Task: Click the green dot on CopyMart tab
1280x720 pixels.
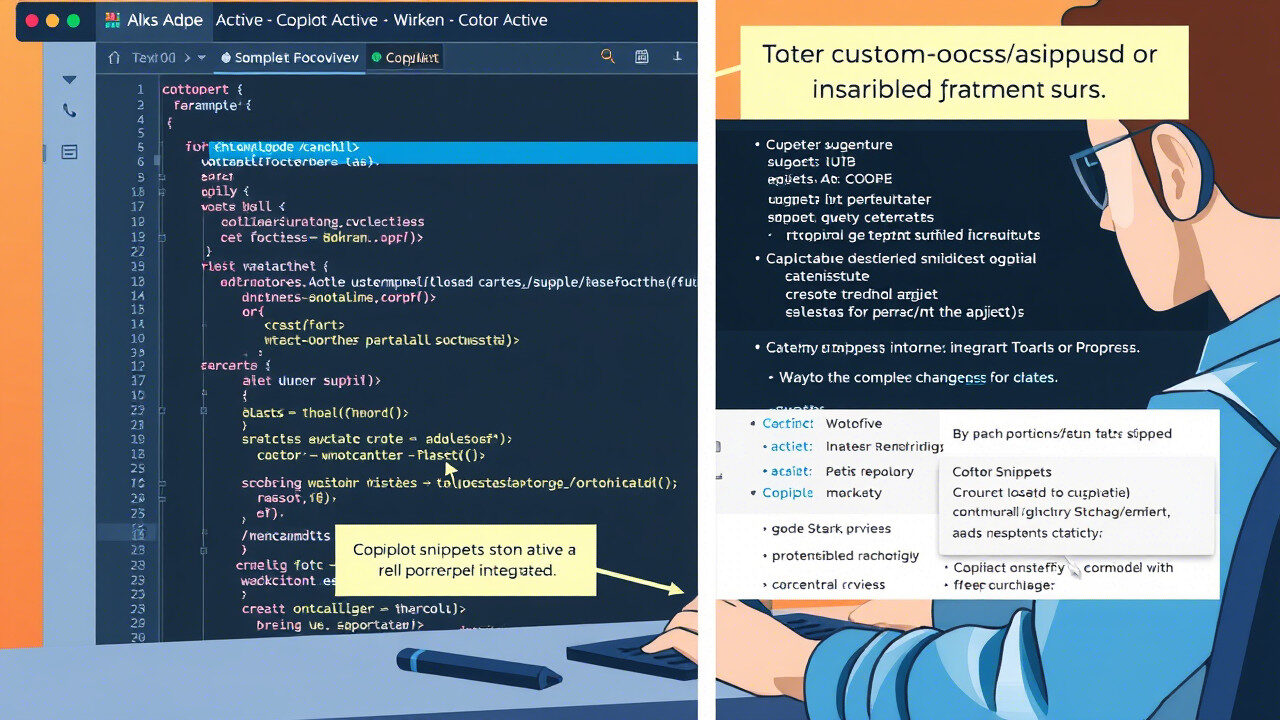Action: (377, 58)
